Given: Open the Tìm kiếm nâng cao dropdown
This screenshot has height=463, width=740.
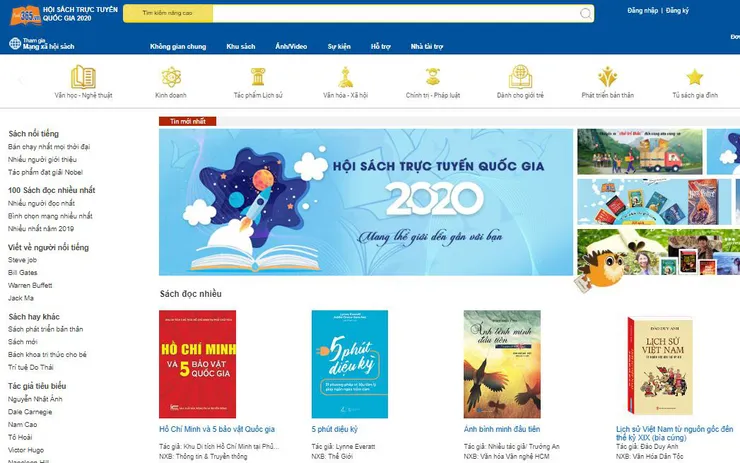Looking at the screenshot, I should [x=168, y=13].
